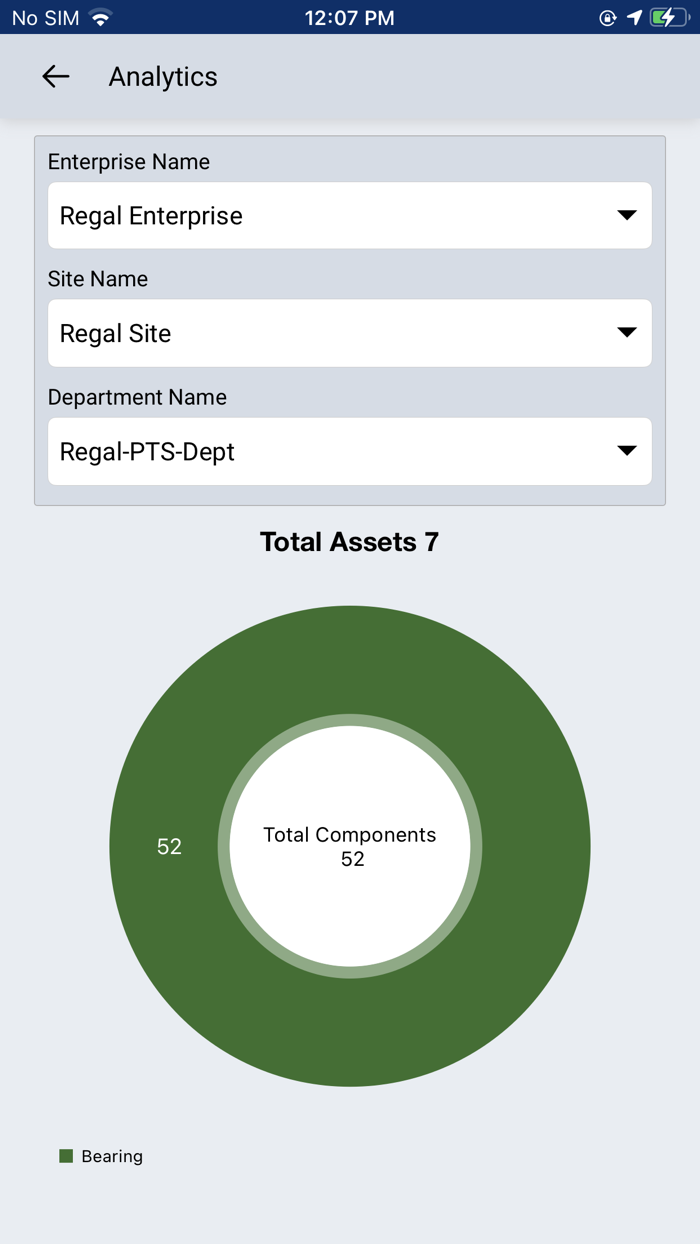The image size is (700, 1244).
Task: Tap the back arrow to leave Analytics
Action: (x=55, y=76)
